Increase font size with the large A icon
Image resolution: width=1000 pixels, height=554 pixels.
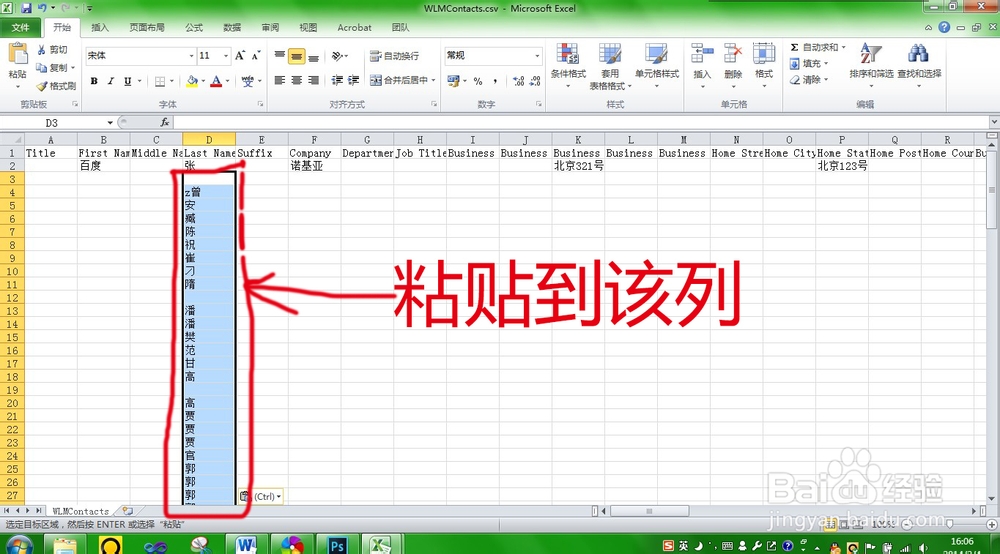pos(240,55)
